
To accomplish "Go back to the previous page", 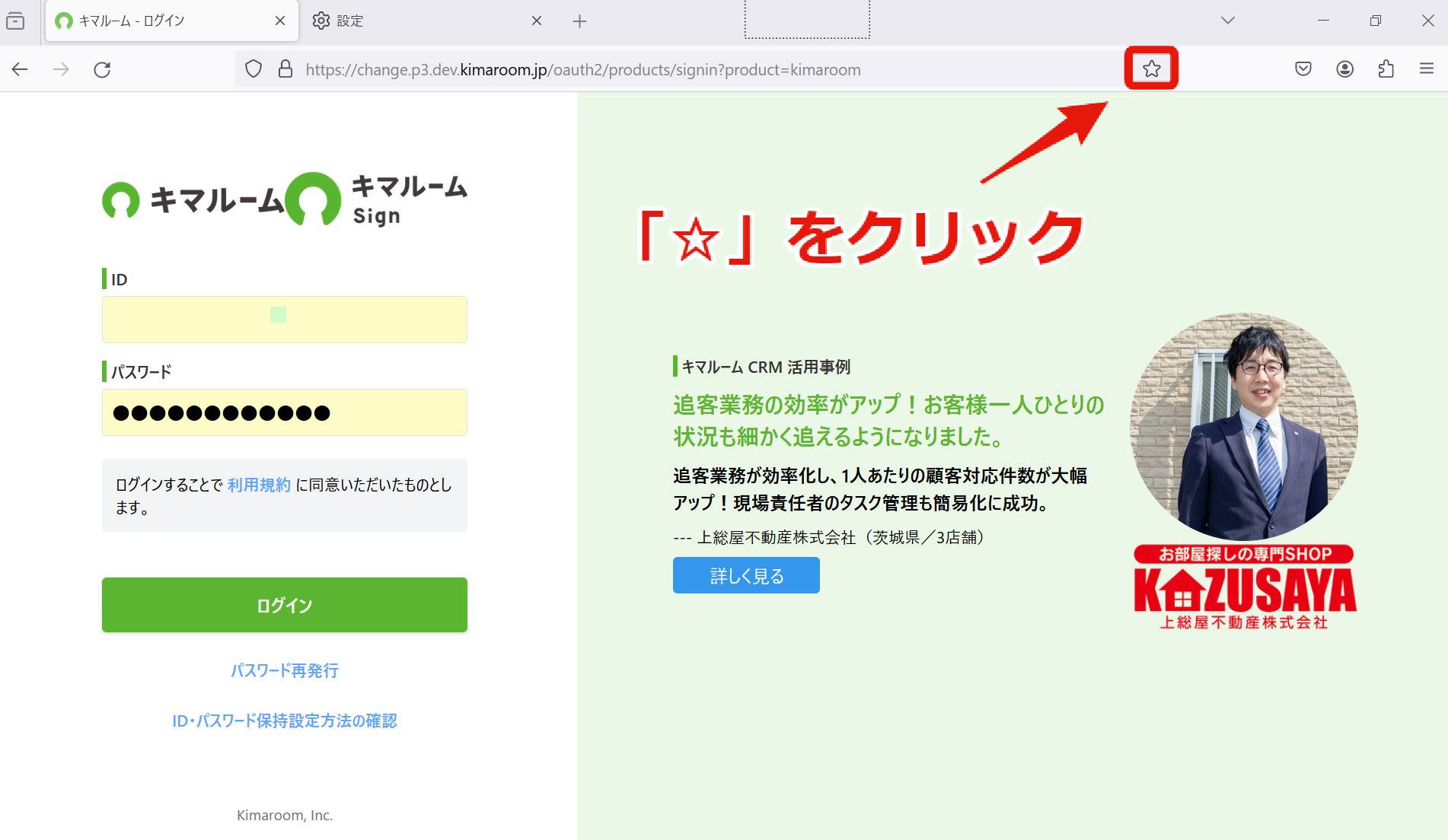I will pos(20,69).
